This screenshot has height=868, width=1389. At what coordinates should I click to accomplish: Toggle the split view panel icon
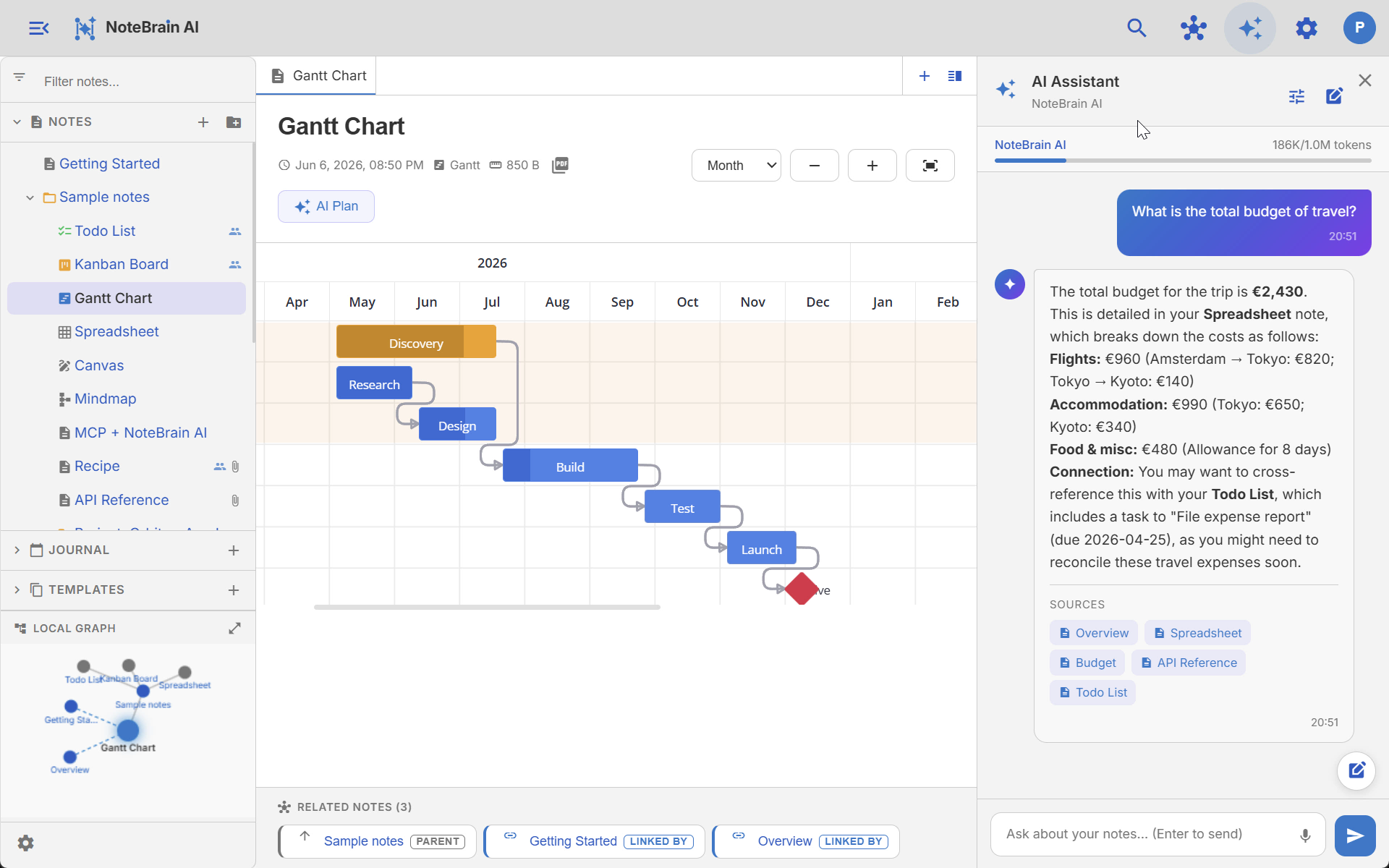click(955, 76)
